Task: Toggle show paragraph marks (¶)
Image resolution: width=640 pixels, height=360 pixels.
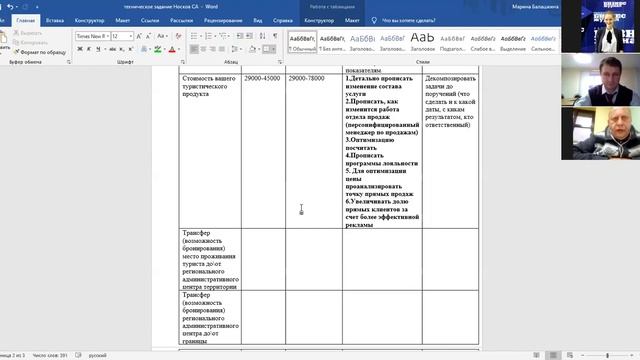Action: click(x=275, y=36)
